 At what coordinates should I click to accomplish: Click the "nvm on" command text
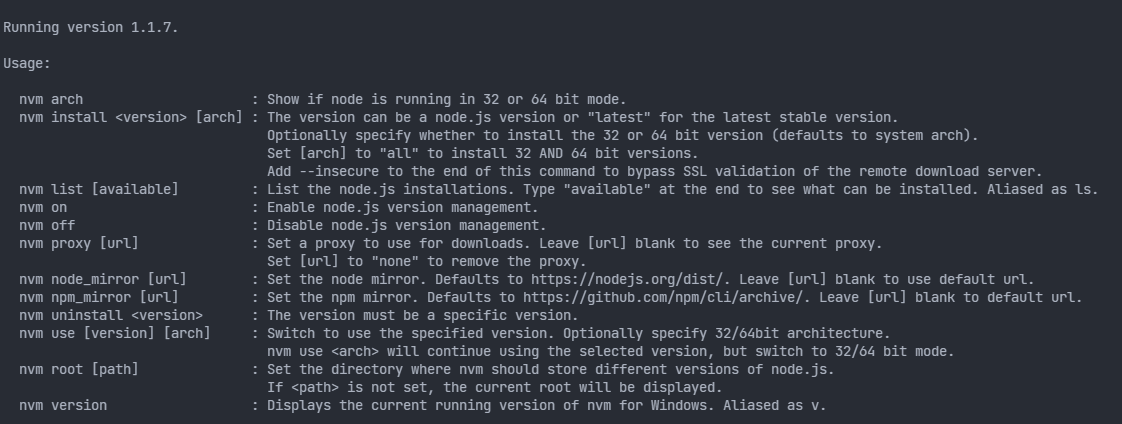(x=43, y=207)
